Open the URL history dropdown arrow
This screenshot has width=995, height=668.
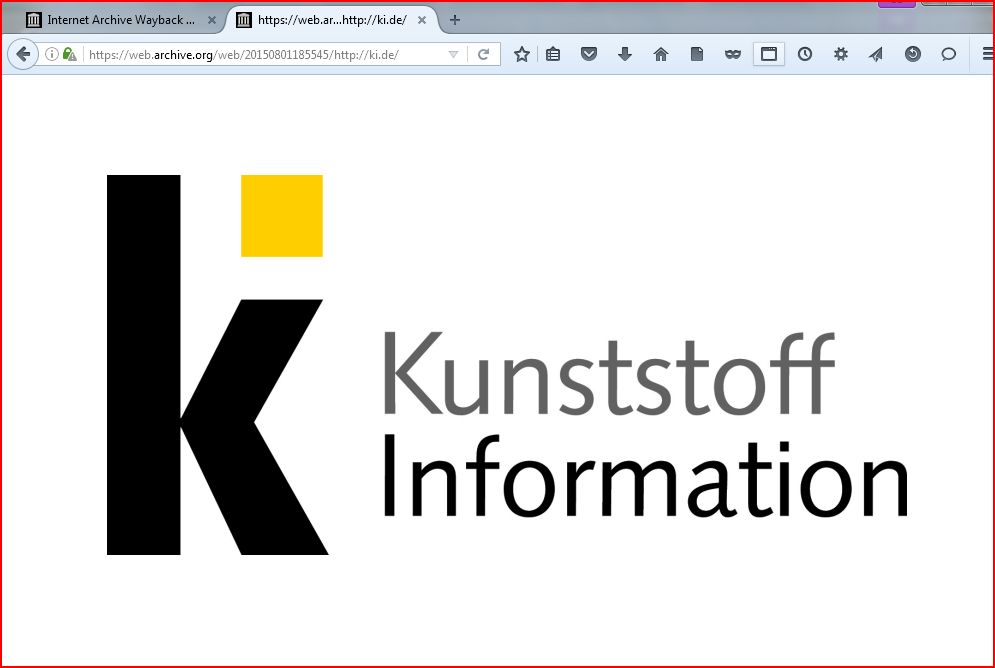pyautogui.click(x=453, y=55)
